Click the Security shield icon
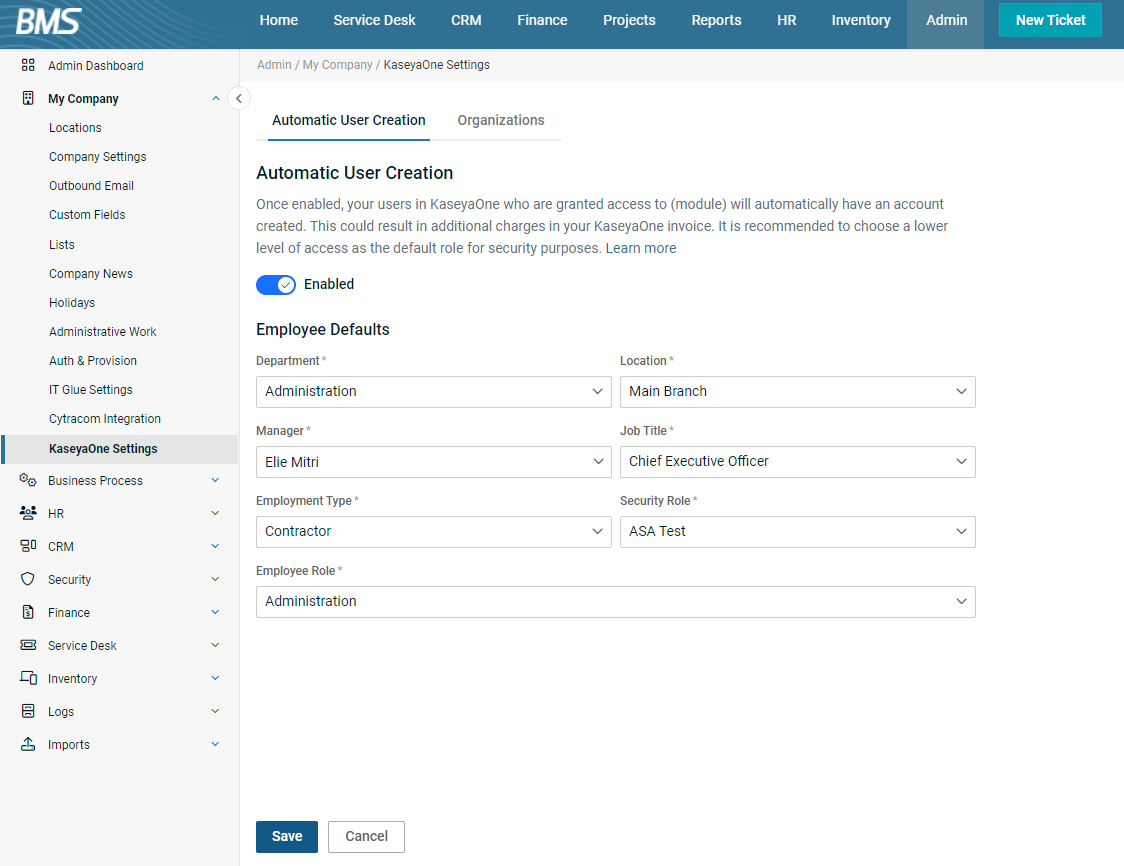The image size is (1124, 866). pyautogui.click(x=28, y=579)
